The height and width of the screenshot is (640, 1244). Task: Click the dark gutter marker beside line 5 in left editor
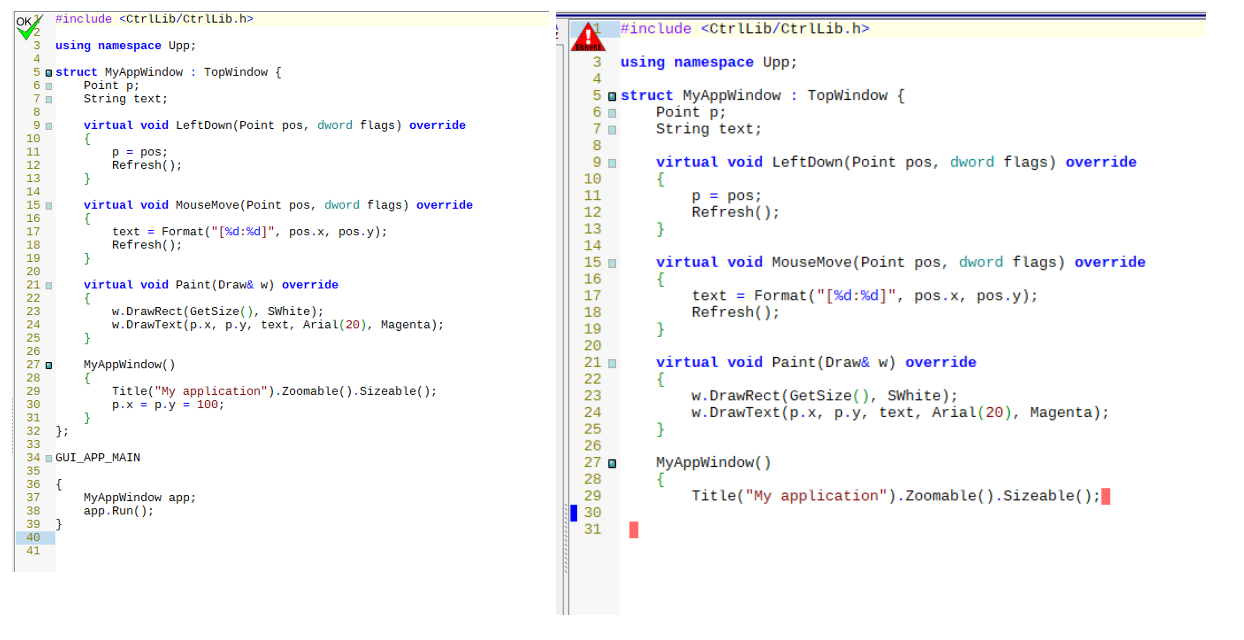point(48,73)
